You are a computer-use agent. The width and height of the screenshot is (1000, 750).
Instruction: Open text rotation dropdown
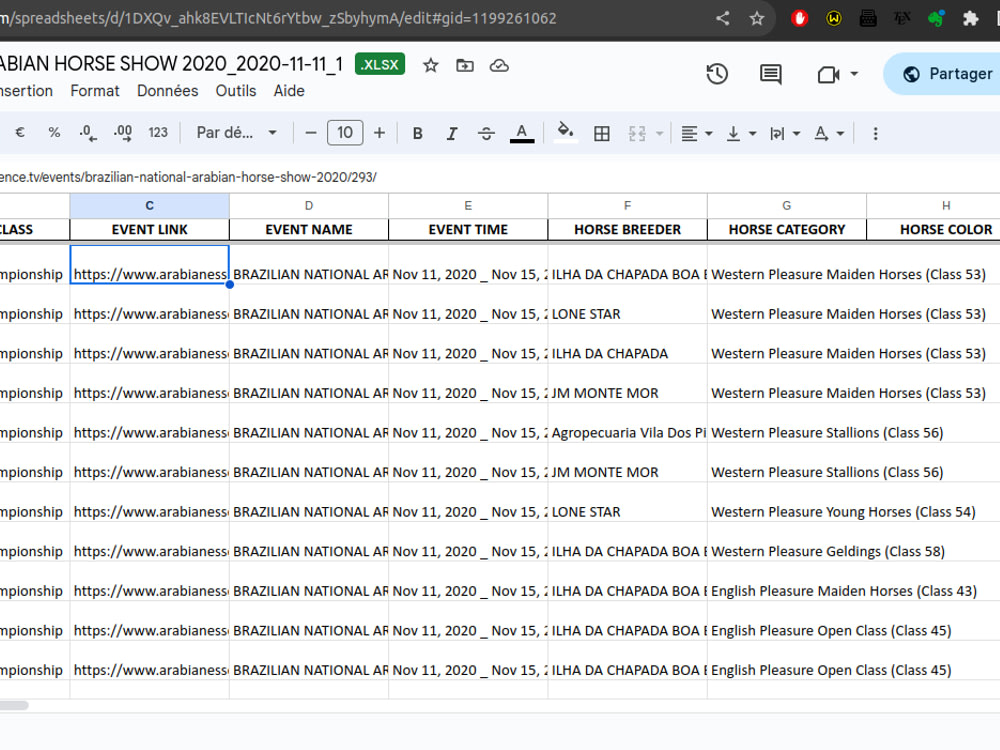(x=829, y=133)
